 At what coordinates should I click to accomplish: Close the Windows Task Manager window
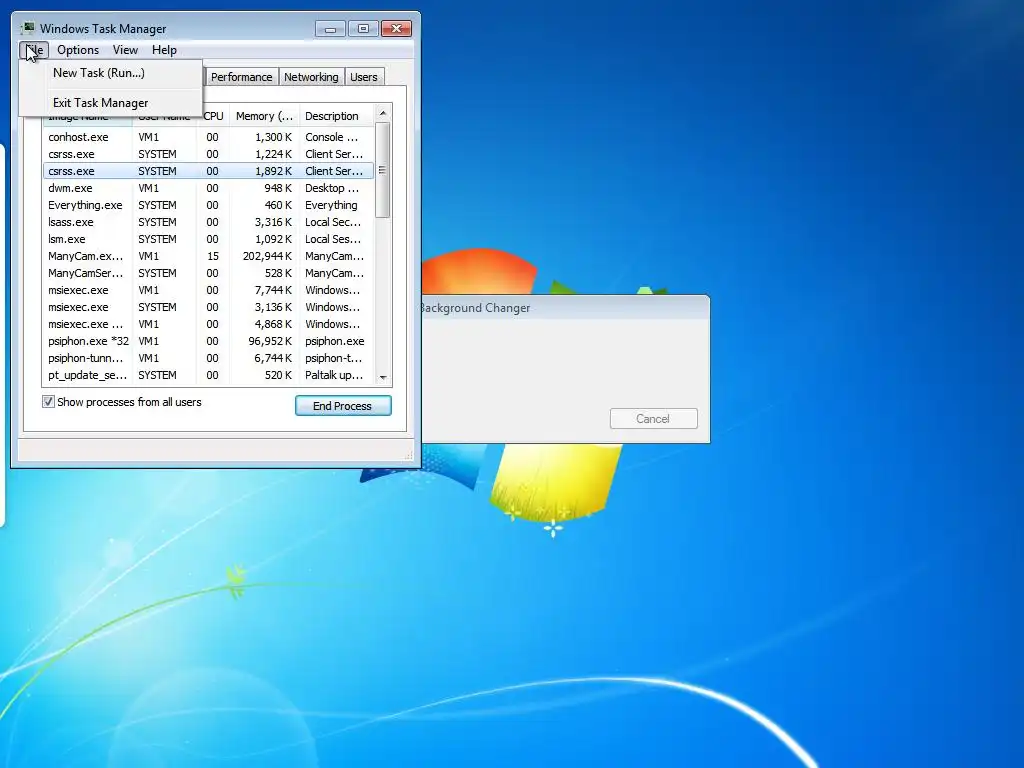[x=396, y=29]
